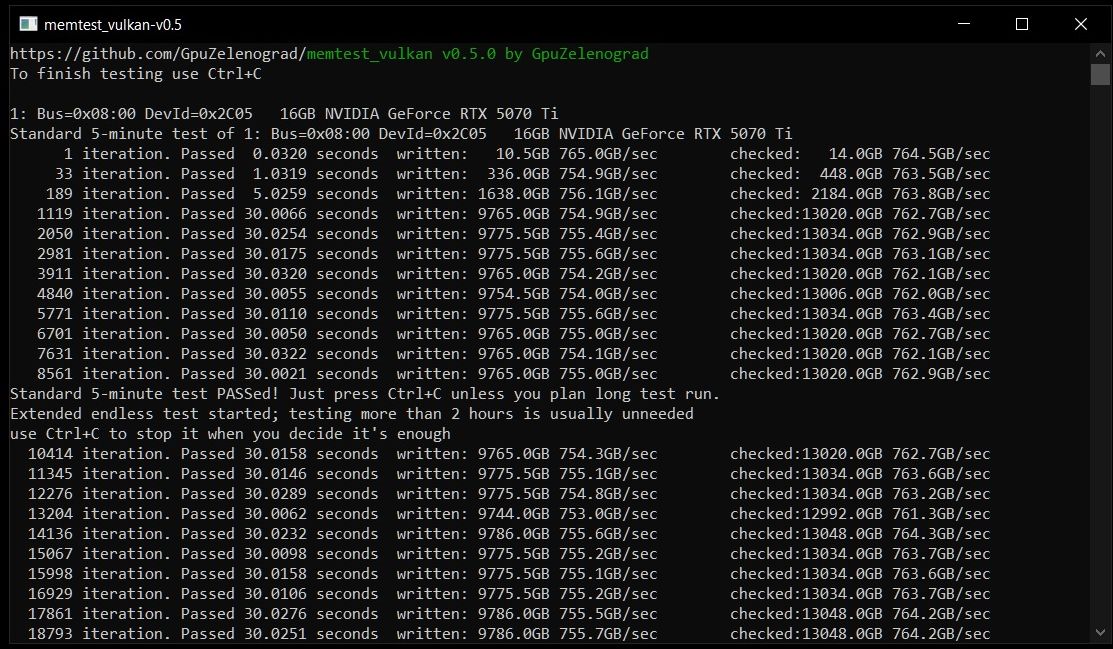Click 'written: 10.5GB 765.0GB/sec' value

pos(527,153)
